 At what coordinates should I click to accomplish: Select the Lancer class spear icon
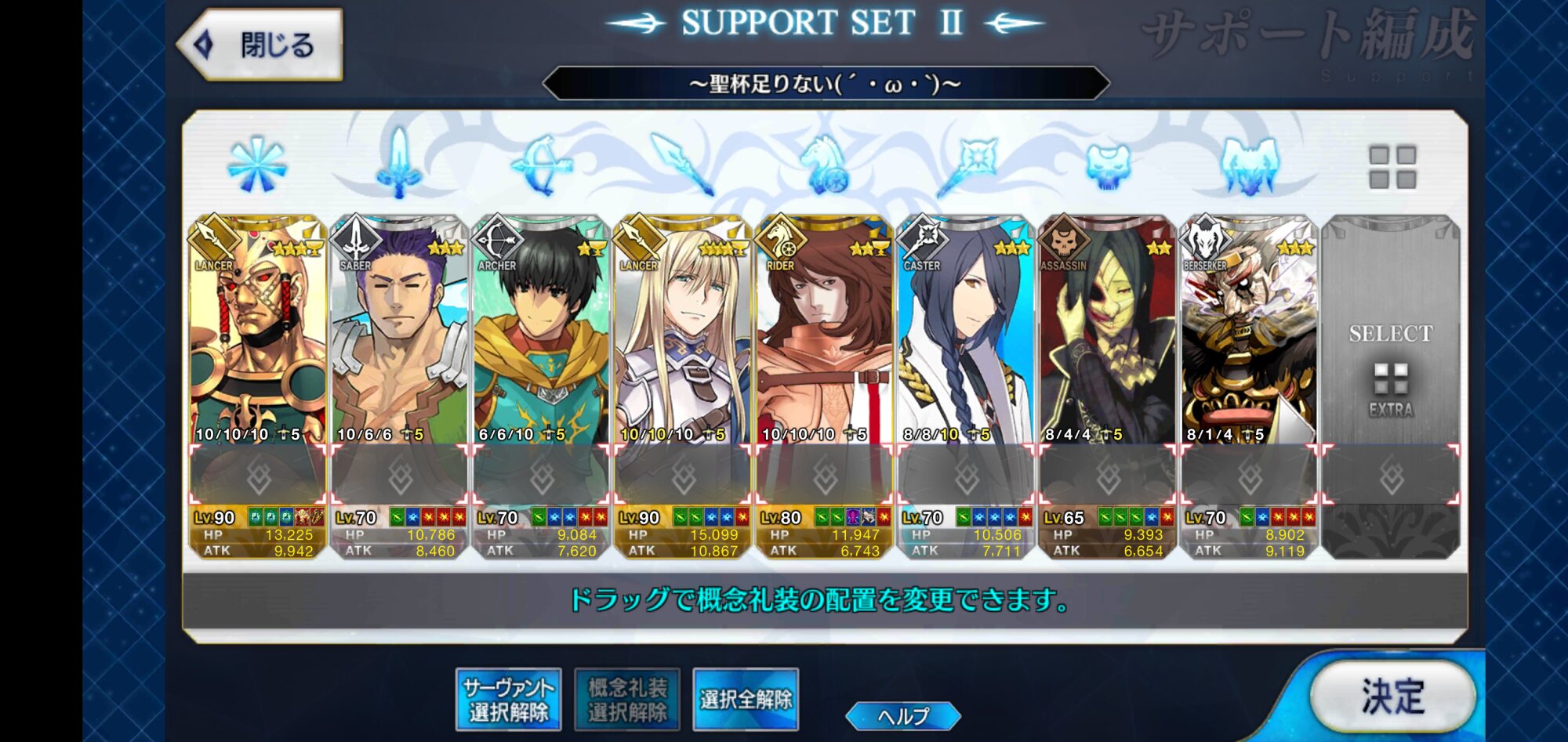tap(683, 164)
